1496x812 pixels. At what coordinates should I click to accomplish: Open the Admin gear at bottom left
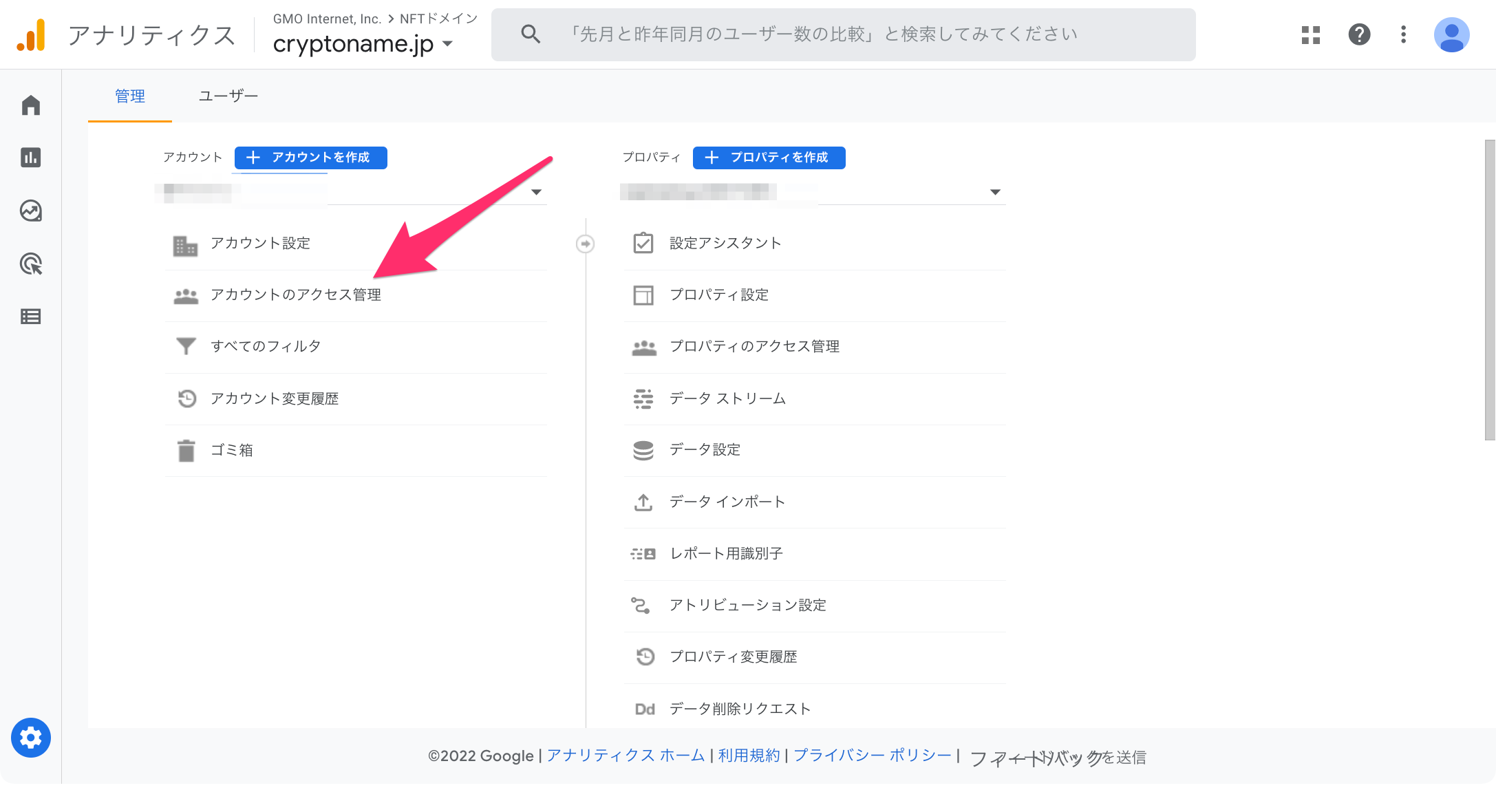pos(30,737)
